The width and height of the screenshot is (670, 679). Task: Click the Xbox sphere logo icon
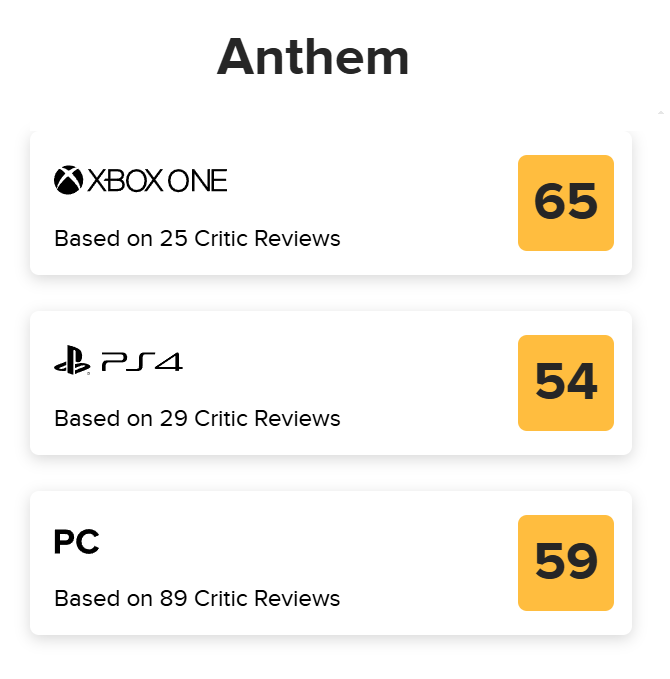pyautogui.click(x=68, y=181)
